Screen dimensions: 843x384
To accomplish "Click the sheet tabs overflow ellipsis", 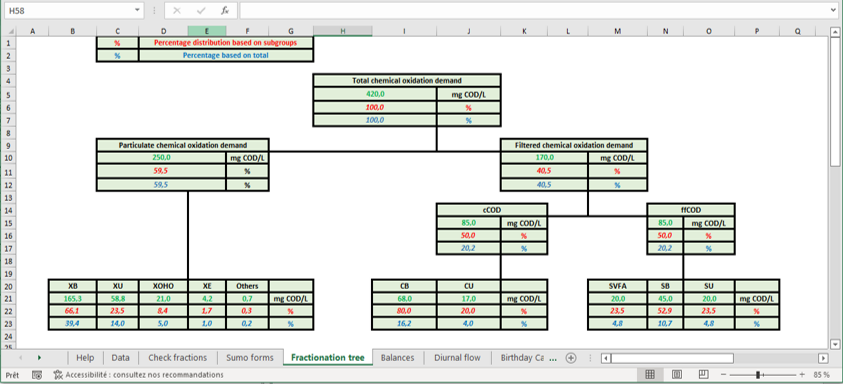I will [x=554, y=358].
